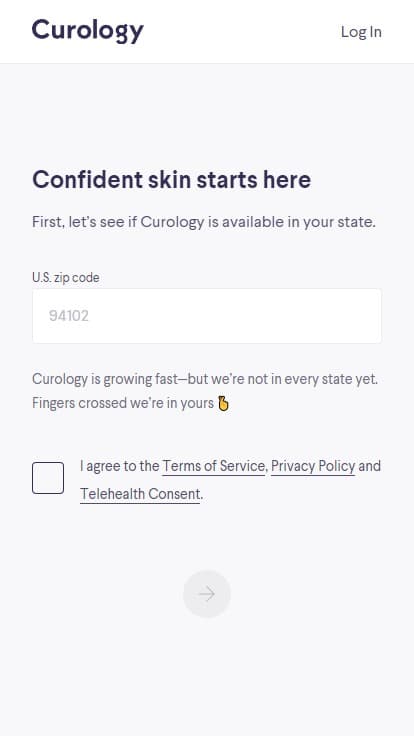
Task: Click the word "and" before Telehealth Consent
Action: [x=369, y=466]
